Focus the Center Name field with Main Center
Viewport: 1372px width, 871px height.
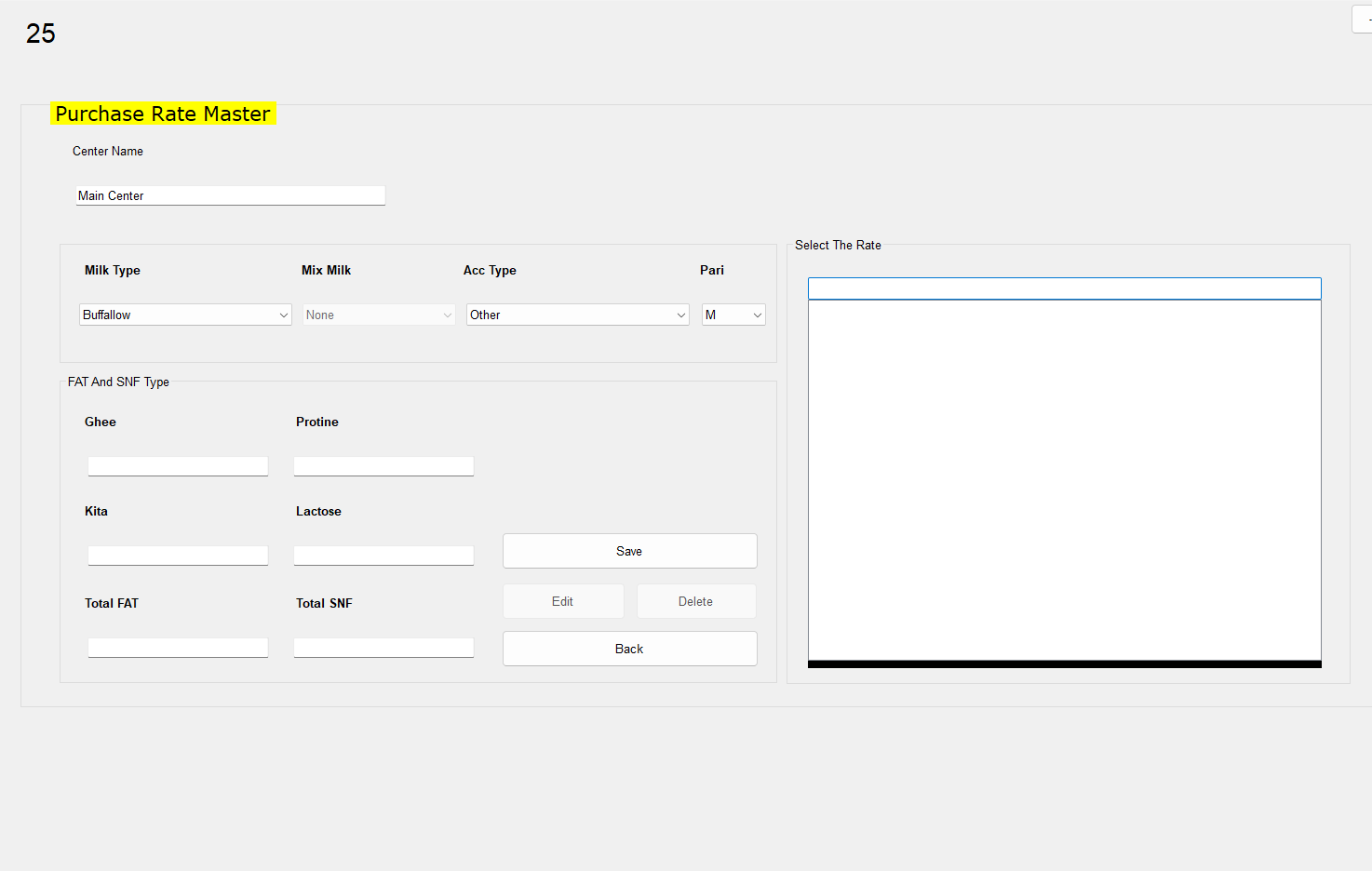[x=231, y=195]
